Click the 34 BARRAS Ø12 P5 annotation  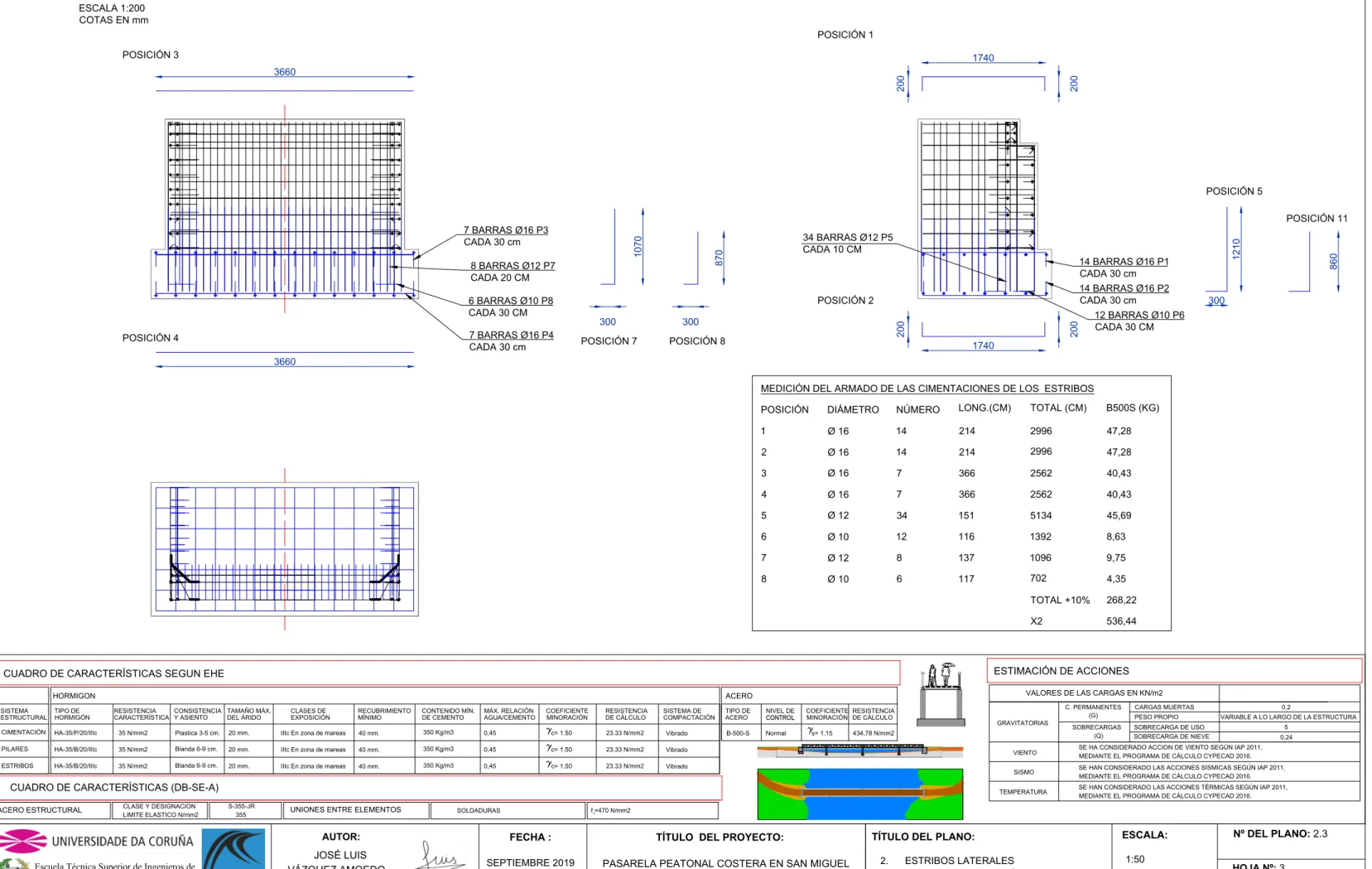[848, 238]
